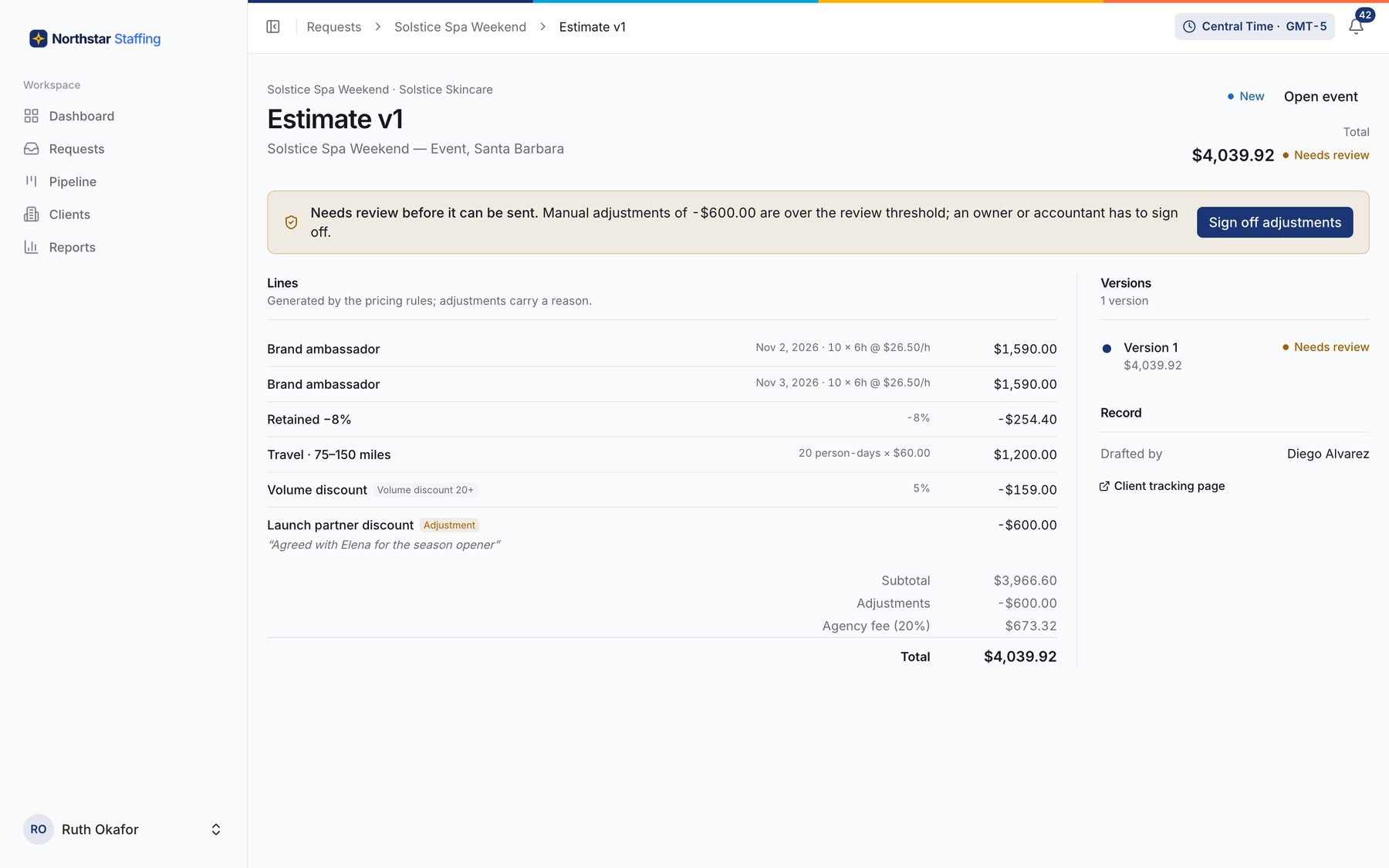Click the Needs review status beside total

(x=1326, y=155)
